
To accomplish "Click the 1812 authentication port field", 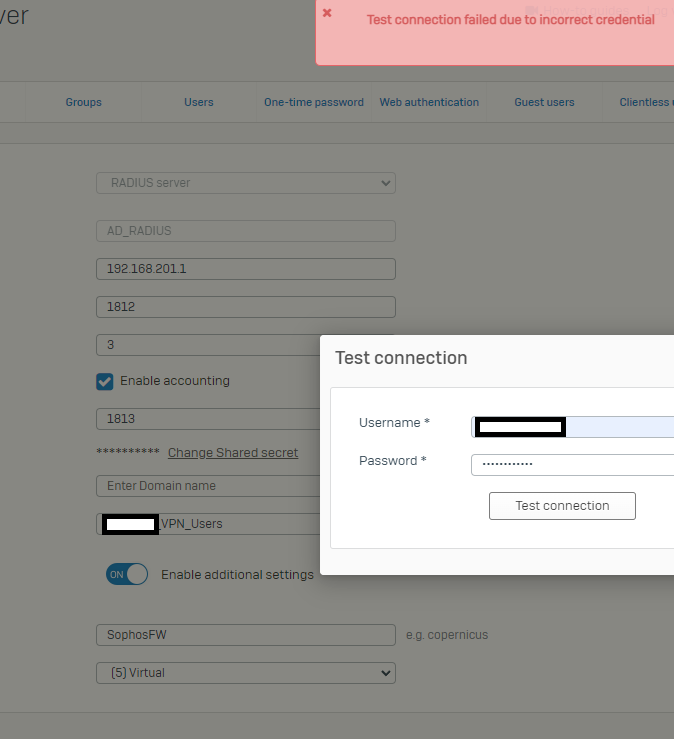I will (246, 307).
